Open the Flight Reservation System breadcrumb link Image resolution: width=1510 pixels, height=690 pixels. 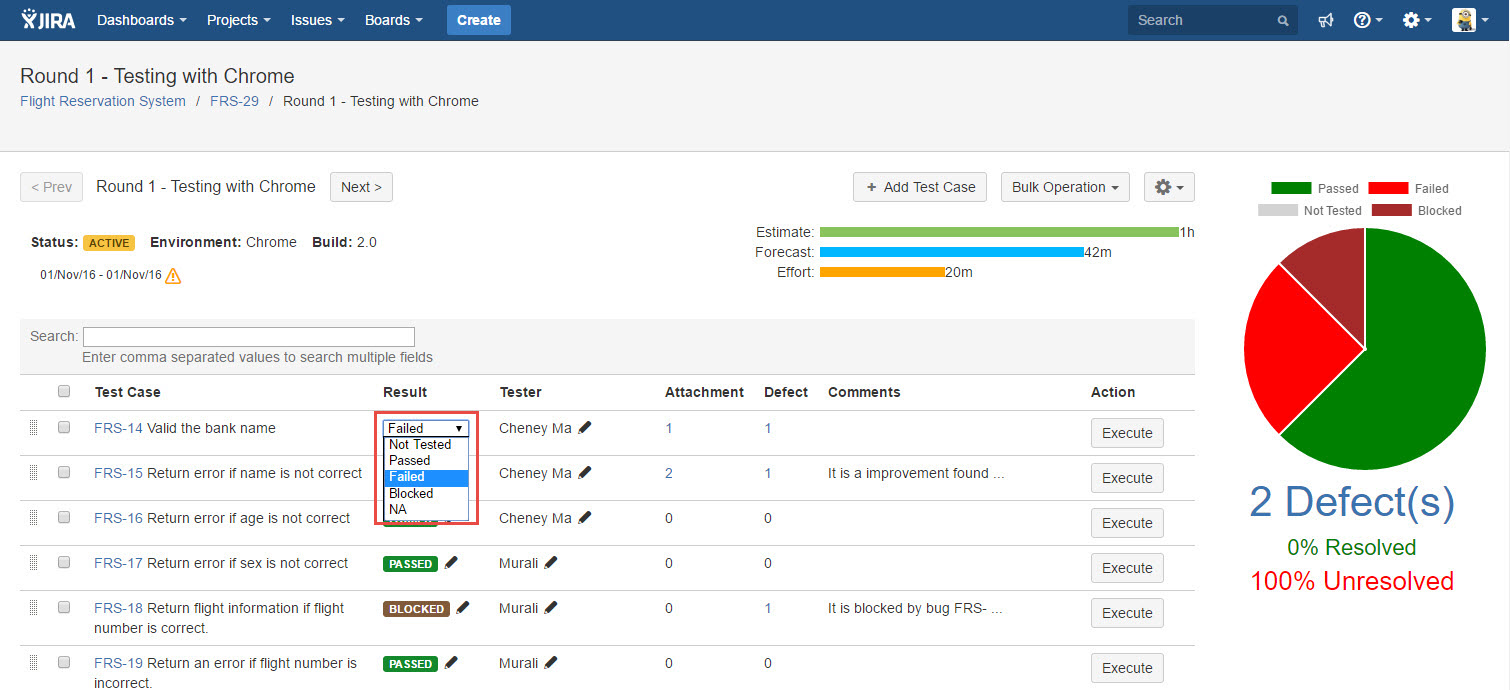[x=103, y=101]
